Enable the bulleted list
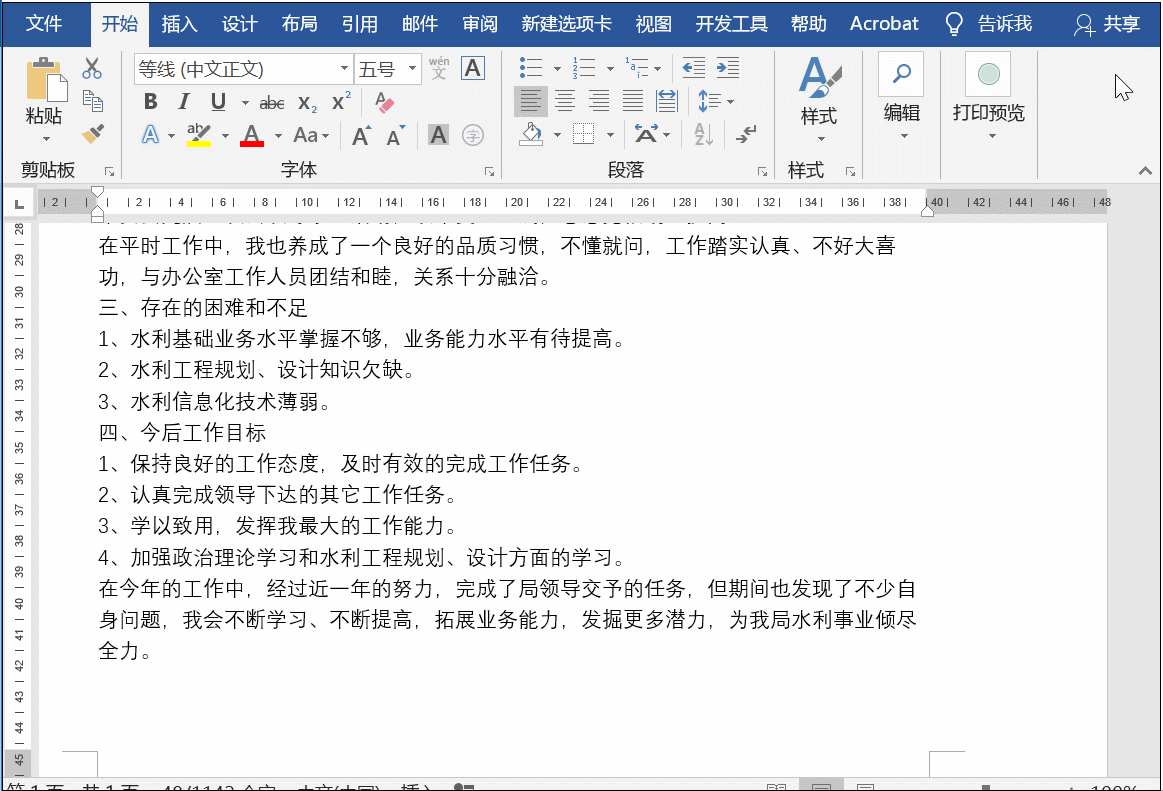The image size is (1163, 791). (531, 68)
